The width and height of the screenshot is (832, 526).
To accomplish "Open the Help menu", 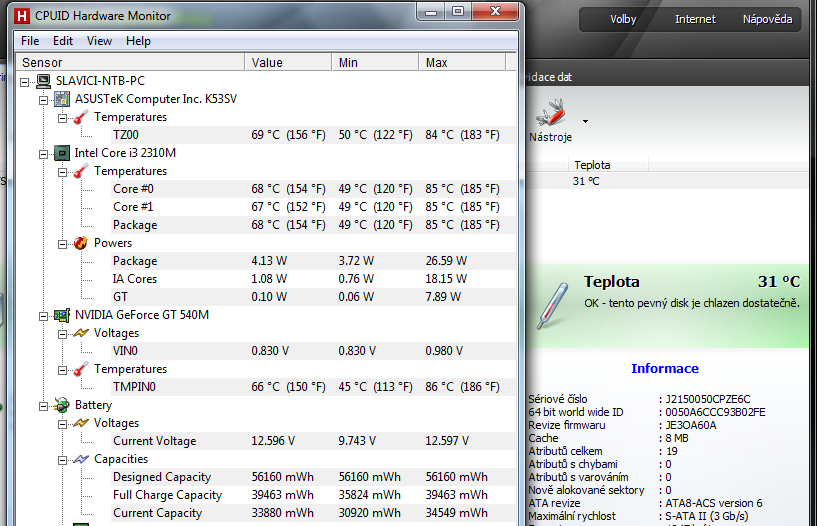I will coord(138,41).
